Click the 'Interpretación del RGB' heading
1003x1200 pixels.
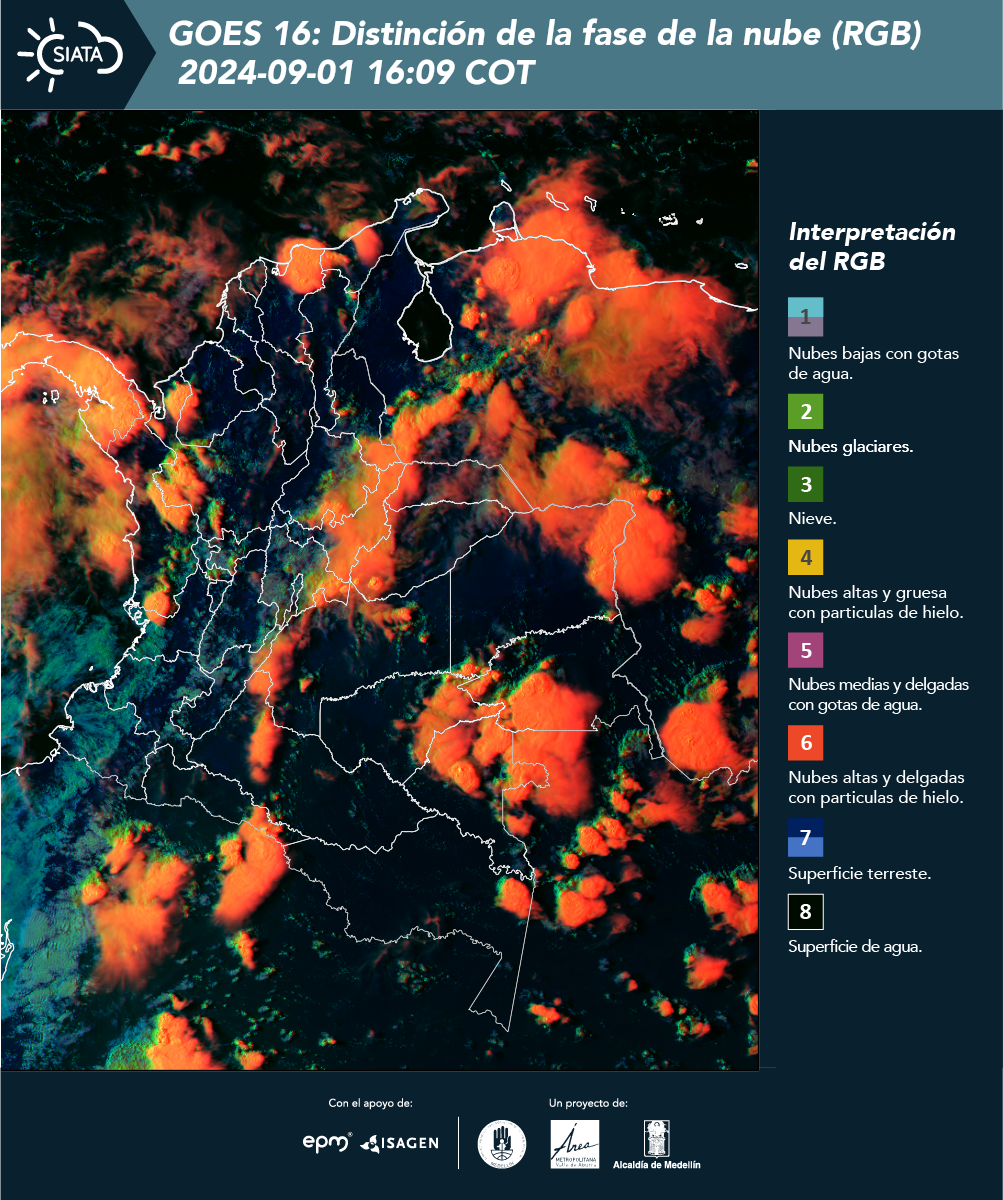pyautogui.click(x=872, y=246)
